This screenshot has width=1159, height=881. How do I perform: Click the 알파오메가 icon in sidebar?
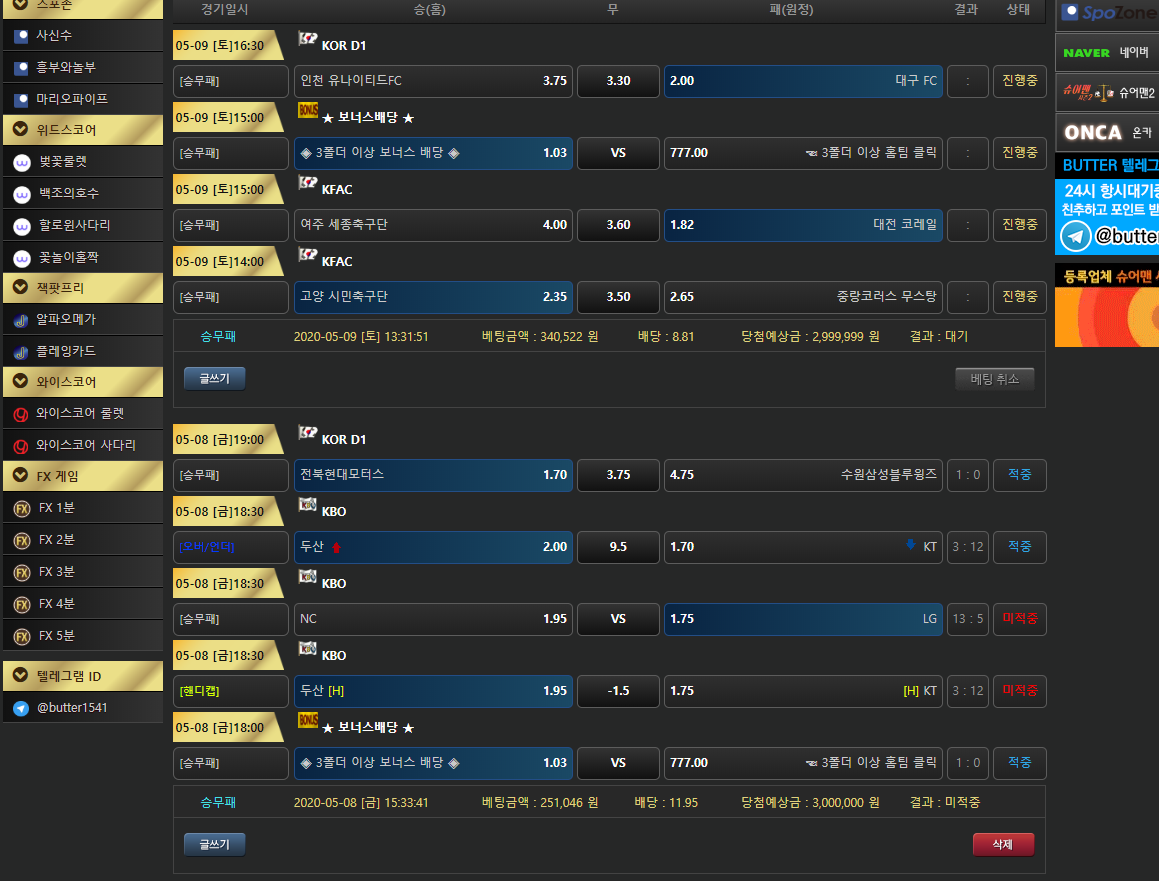click(x=21, y=320)
